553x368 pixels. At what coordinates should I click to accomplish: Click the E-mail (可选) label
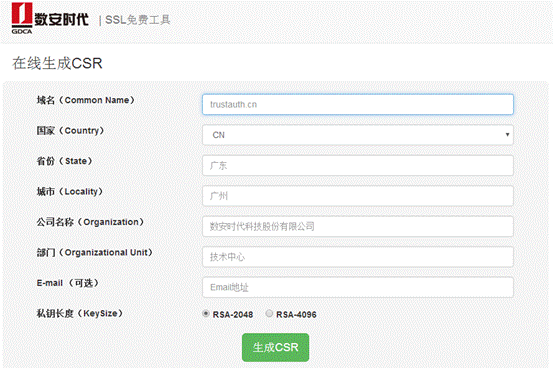pyautogui.click(x=68, y=283)
